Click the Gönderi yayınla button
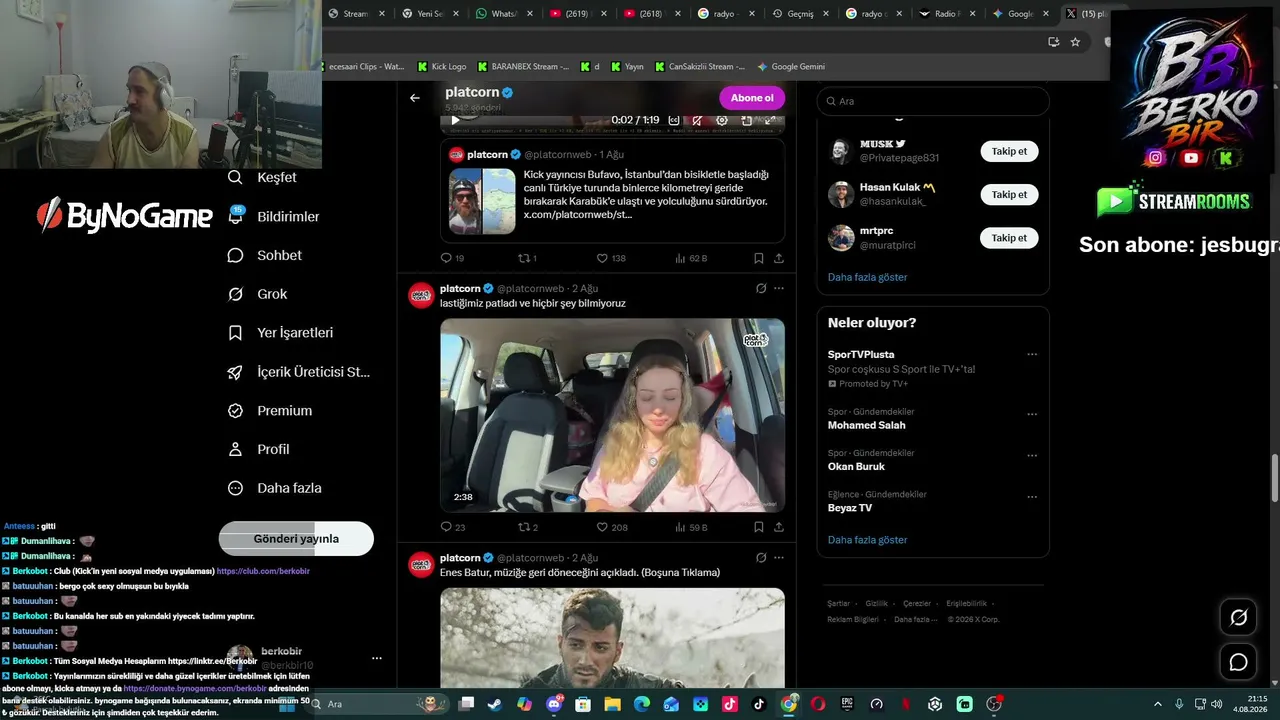 pyautogui.click(x=296, y=538)
